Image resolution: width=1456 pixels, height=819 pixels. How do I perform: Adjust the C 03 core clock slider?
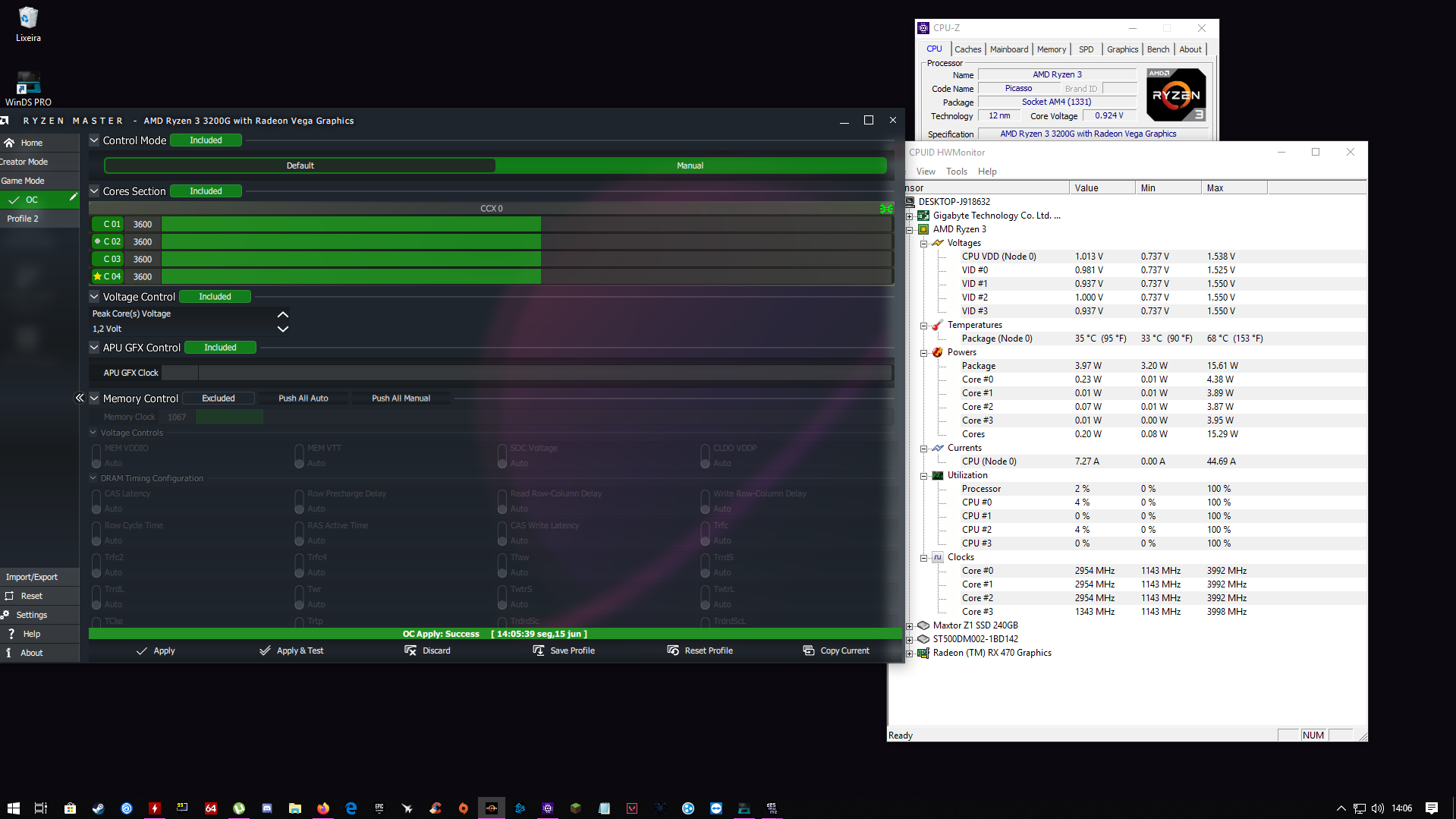[x=527, y=259]
